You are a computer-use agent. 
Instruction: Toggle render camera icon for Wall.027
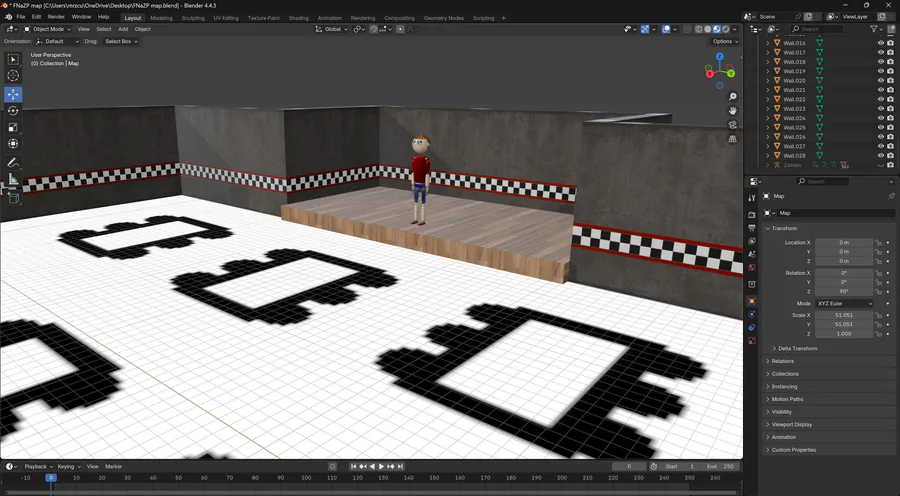[x=890, y=146]
